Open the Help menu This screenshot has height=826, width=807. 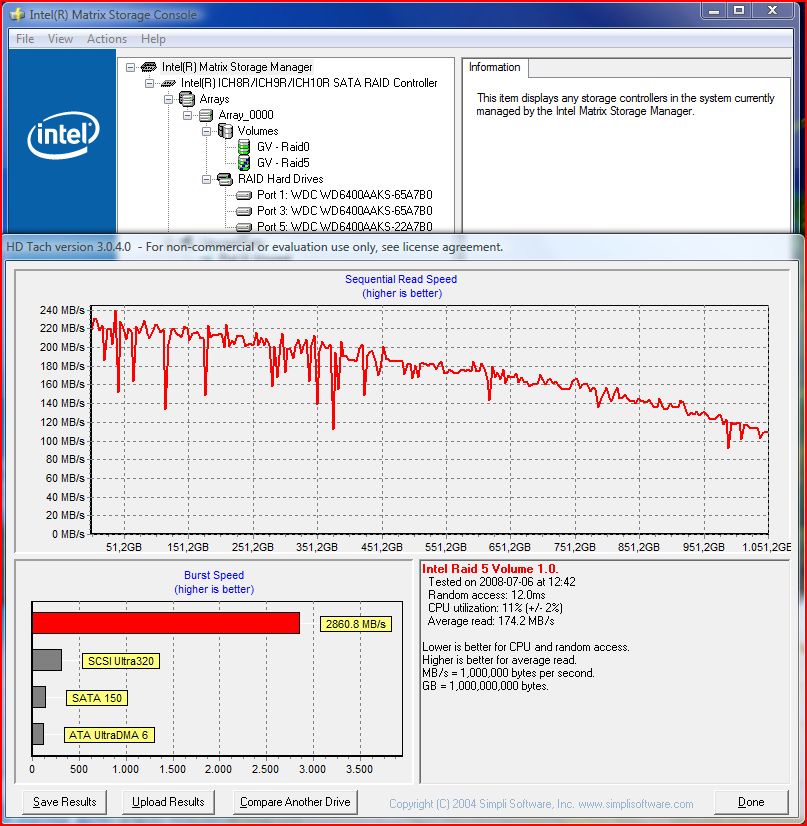click(153, 39)
